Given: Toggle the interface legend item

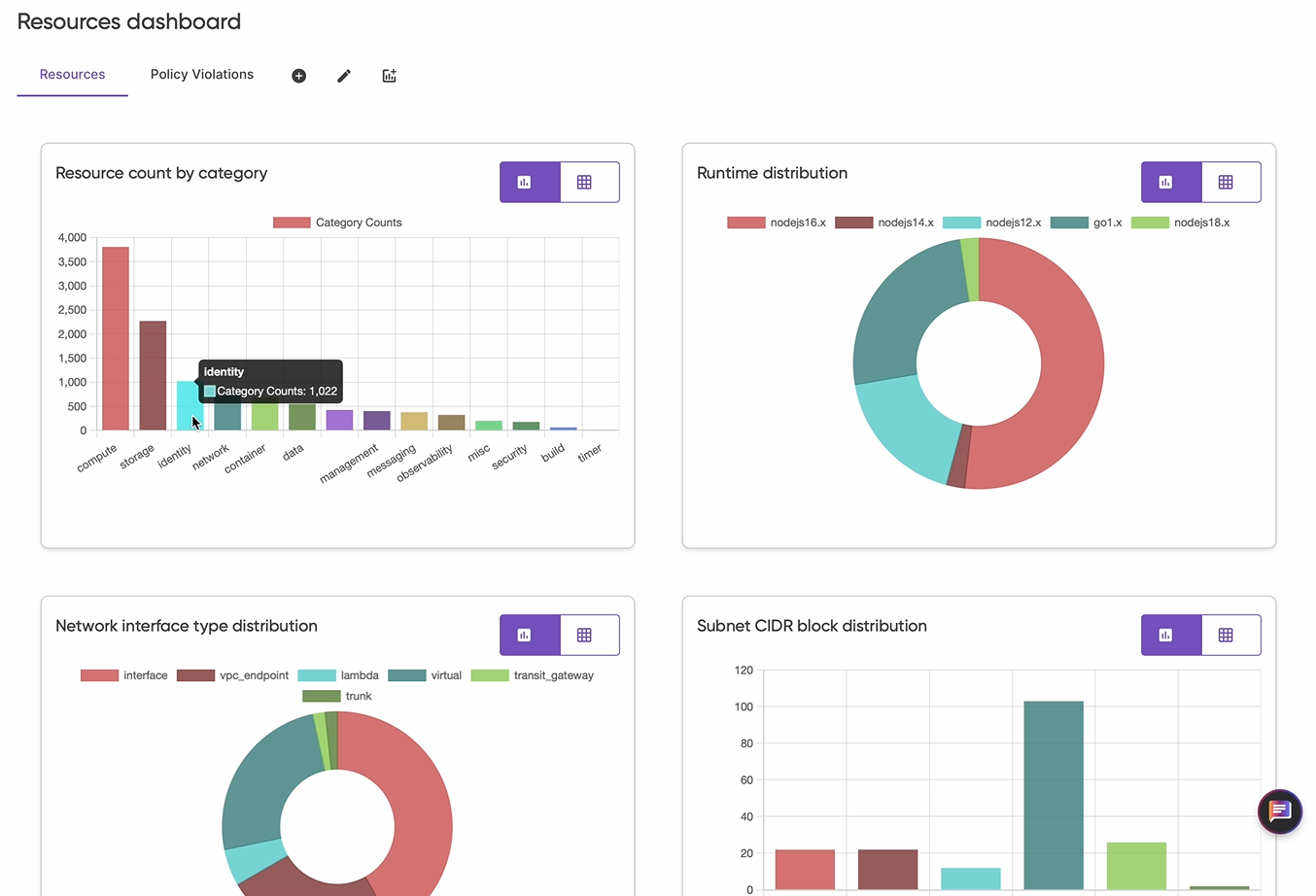Looking at the screenshot, I should (124, 675).
